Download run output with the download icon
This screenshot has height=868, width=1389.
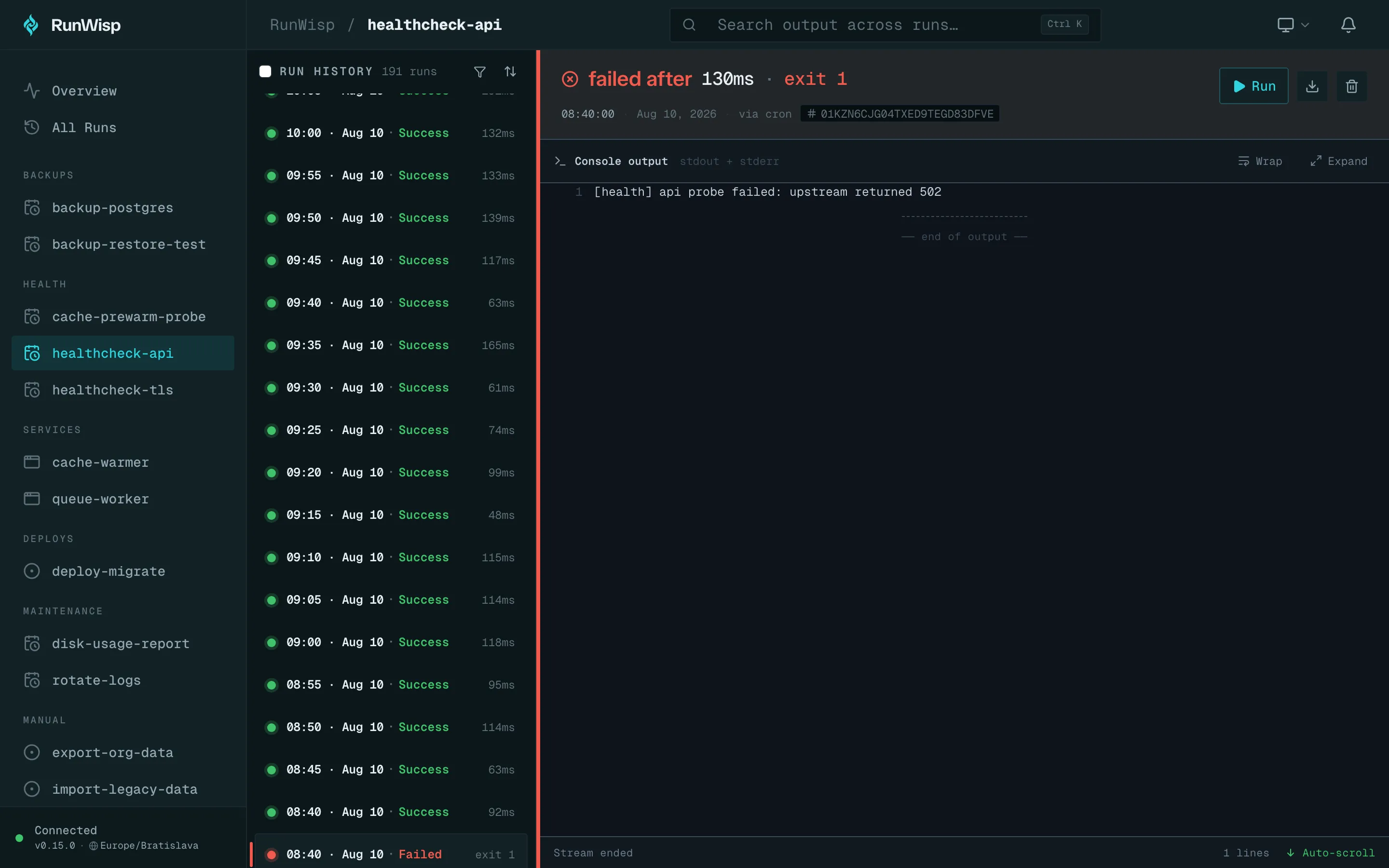click(1312, 86)
